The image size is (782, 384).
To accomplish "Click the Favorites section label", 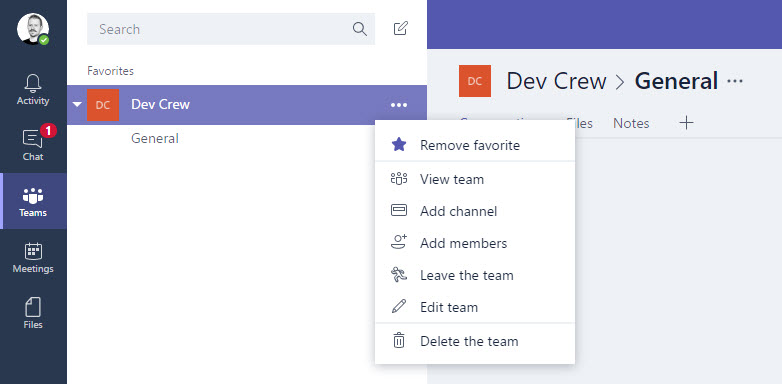I will (110, 71).
